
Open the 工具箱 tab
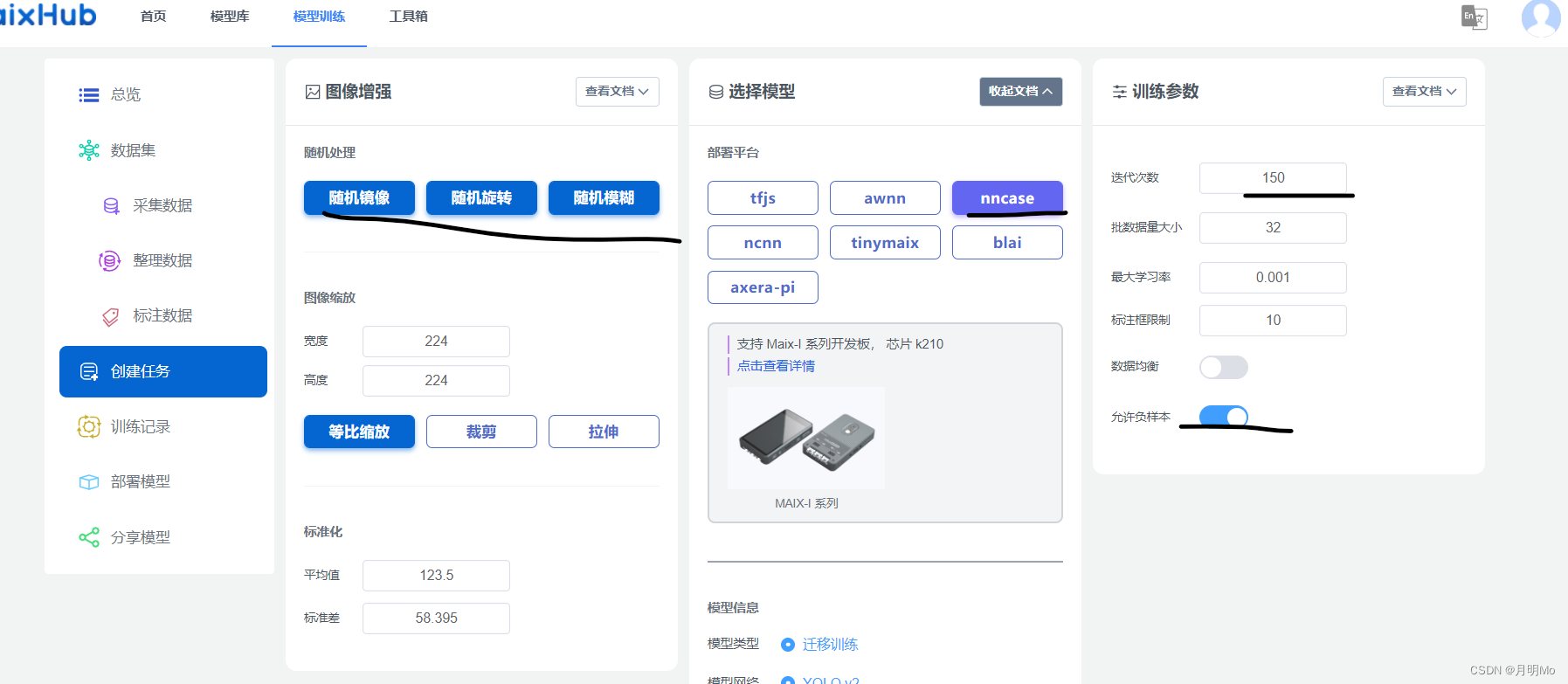[x=408, y=17]
